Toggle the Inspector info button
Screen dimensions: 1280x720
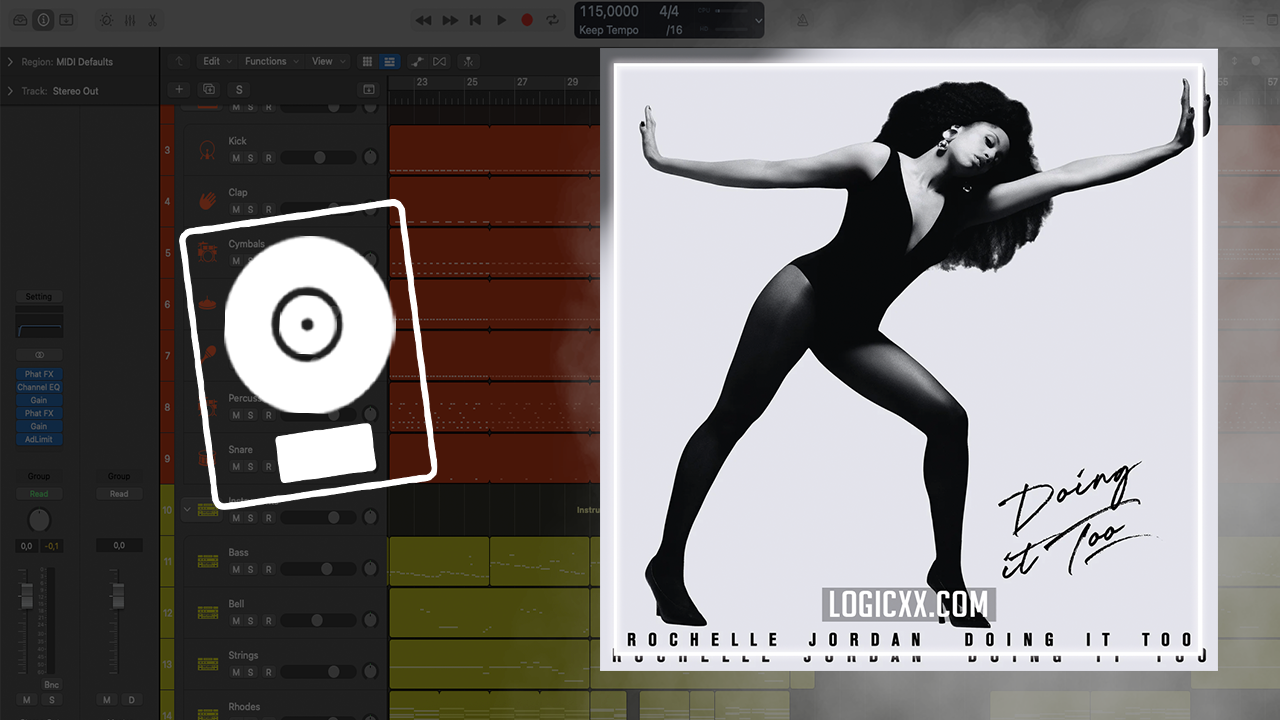43,20
